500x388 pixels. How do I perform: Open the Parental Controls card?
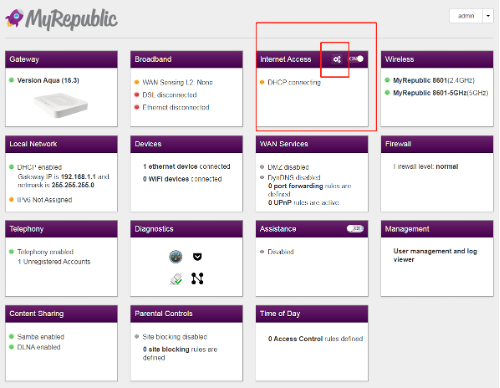click(186, 343)
